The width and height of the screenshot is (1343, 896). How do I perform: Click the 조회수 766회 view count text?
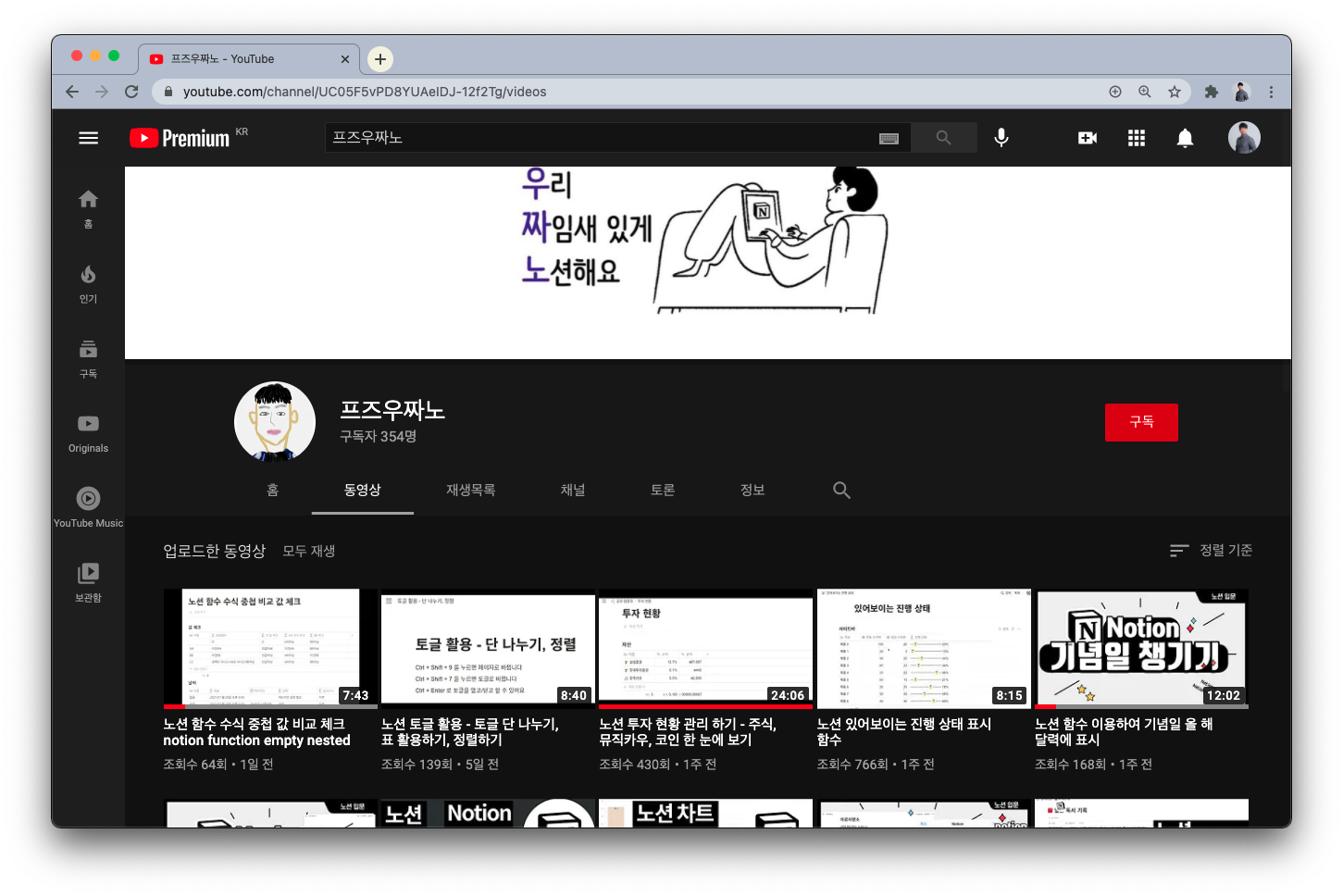[x=852, y=765]
